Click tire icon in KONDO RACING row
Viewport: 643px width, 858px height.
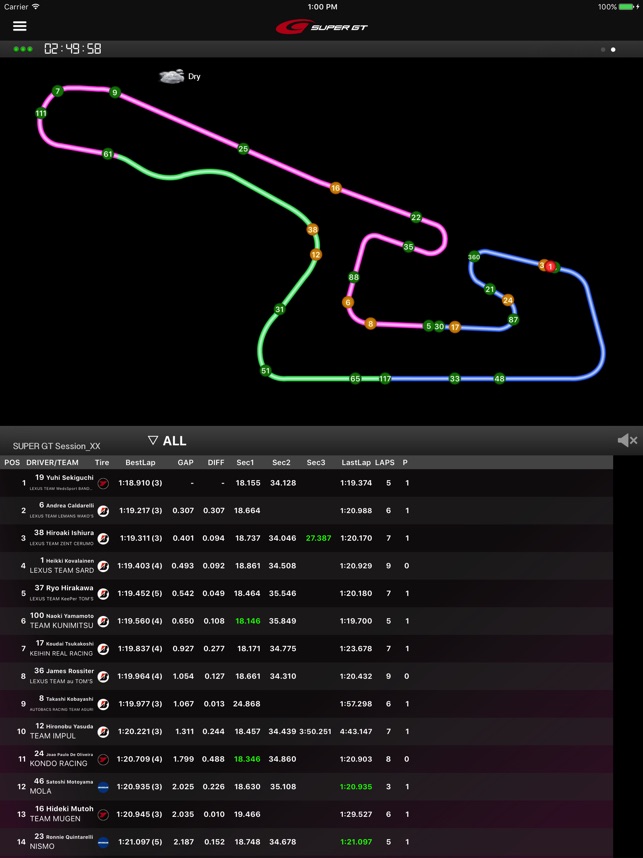coord(103,760)
